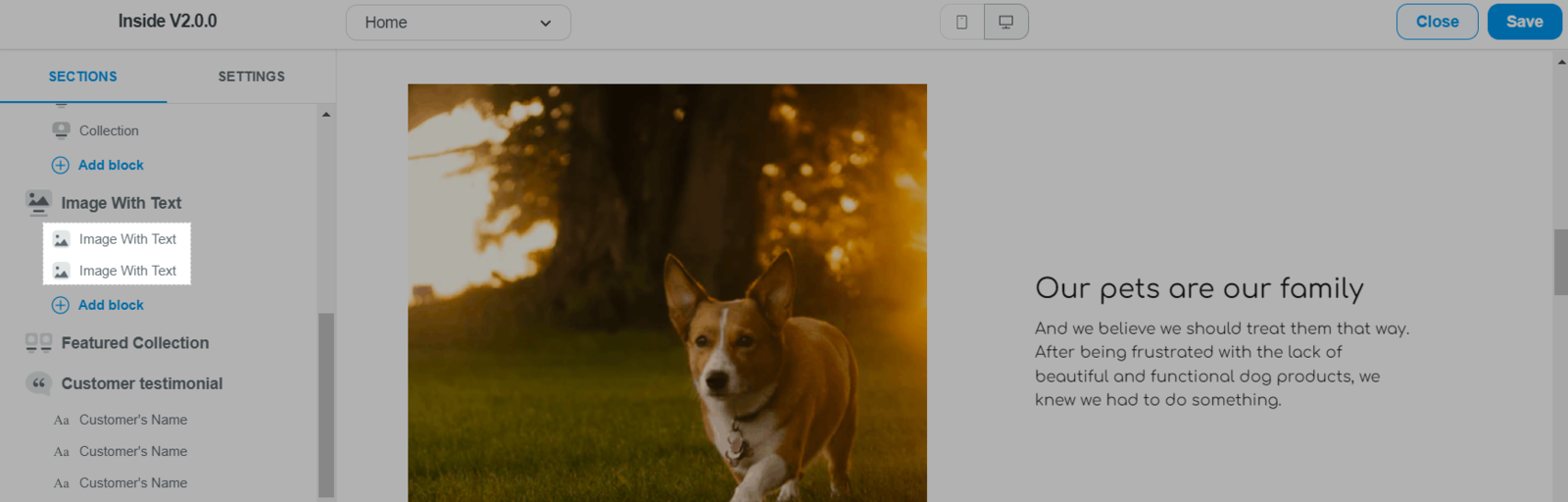Select the Collection block

(109, 130)
